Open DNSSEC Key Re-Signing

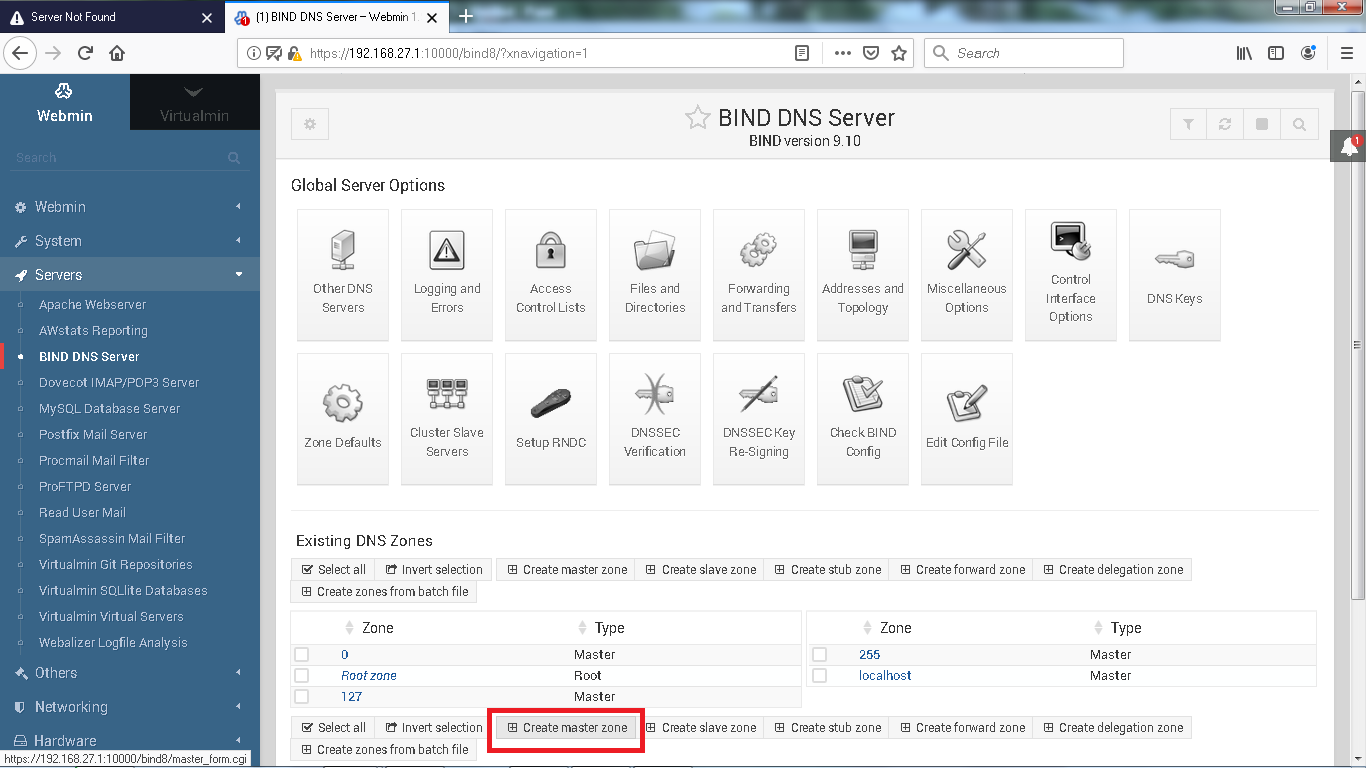pyautogui.click(x=759, y=419)
